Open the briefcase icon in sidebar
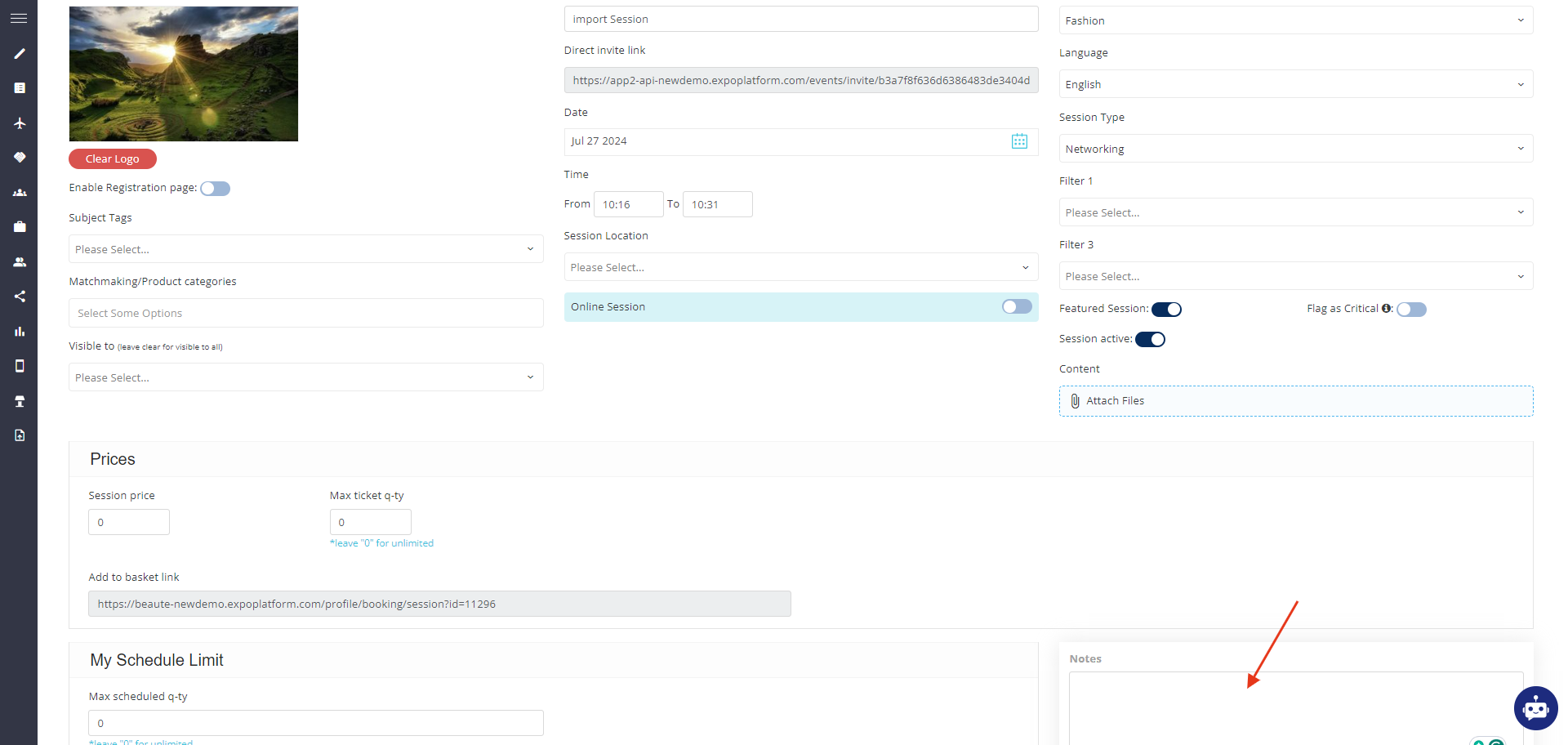 coord(20,227)
